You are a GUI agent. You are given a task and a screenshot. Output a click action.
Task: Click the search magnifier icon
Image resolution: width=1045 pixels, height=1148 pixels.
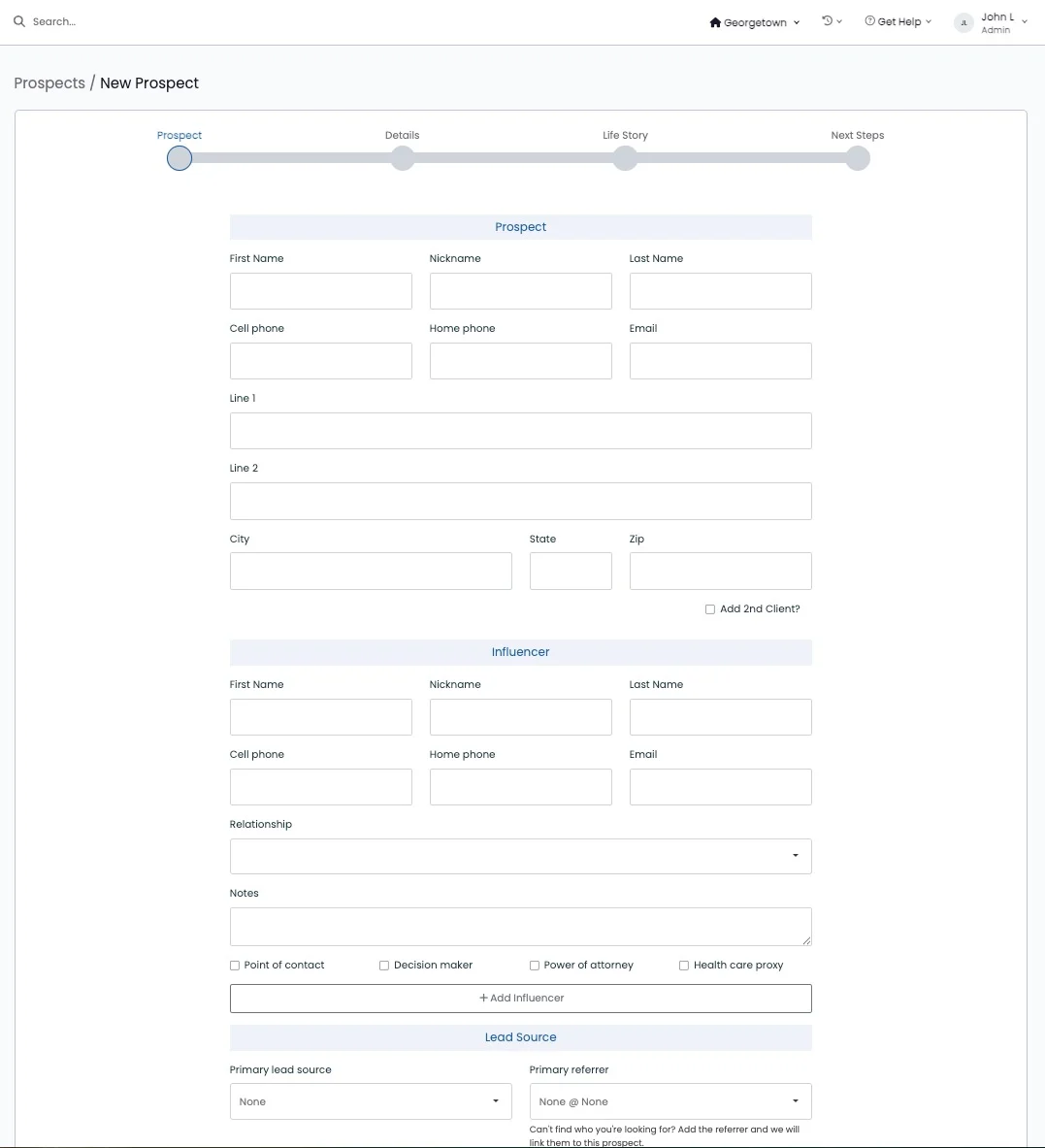pyautogui.click(x=19, y=21)
